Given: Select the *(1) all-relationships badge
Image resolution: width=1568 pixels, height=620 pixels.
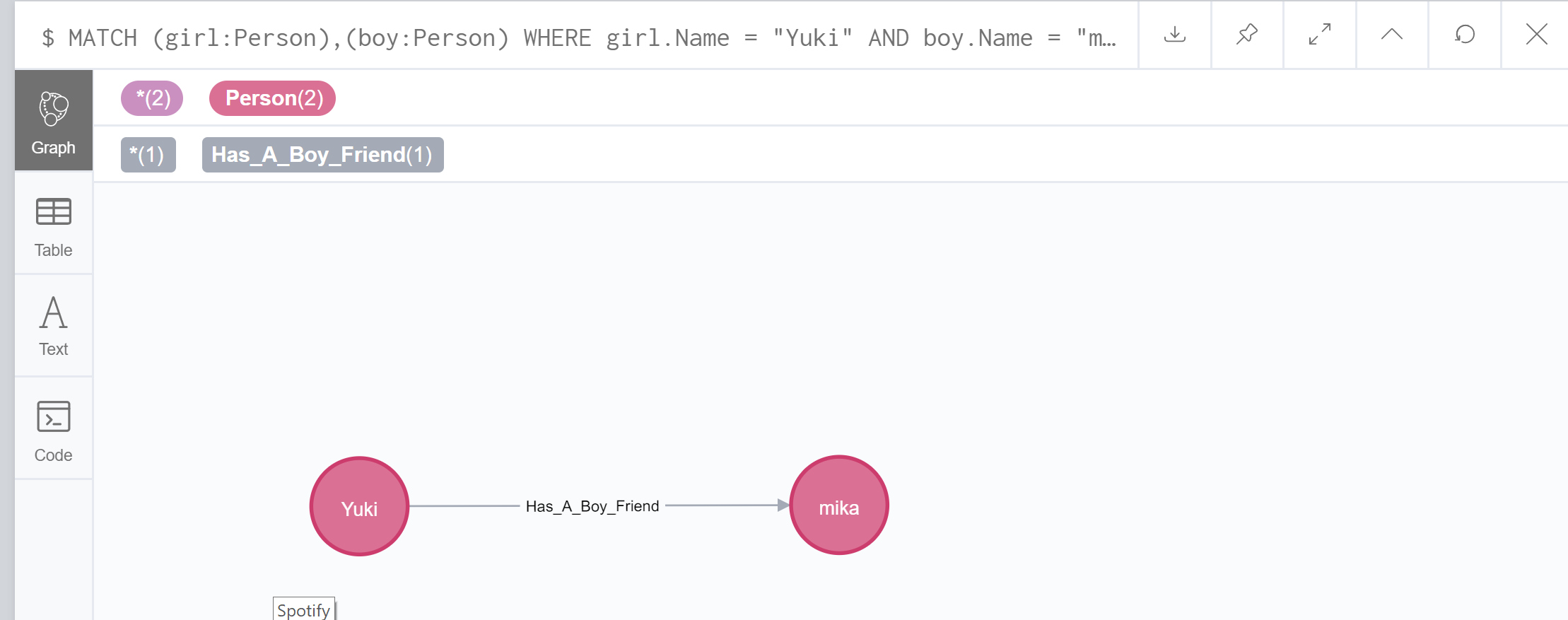Looking at the screenshot, I should [148, 155].
